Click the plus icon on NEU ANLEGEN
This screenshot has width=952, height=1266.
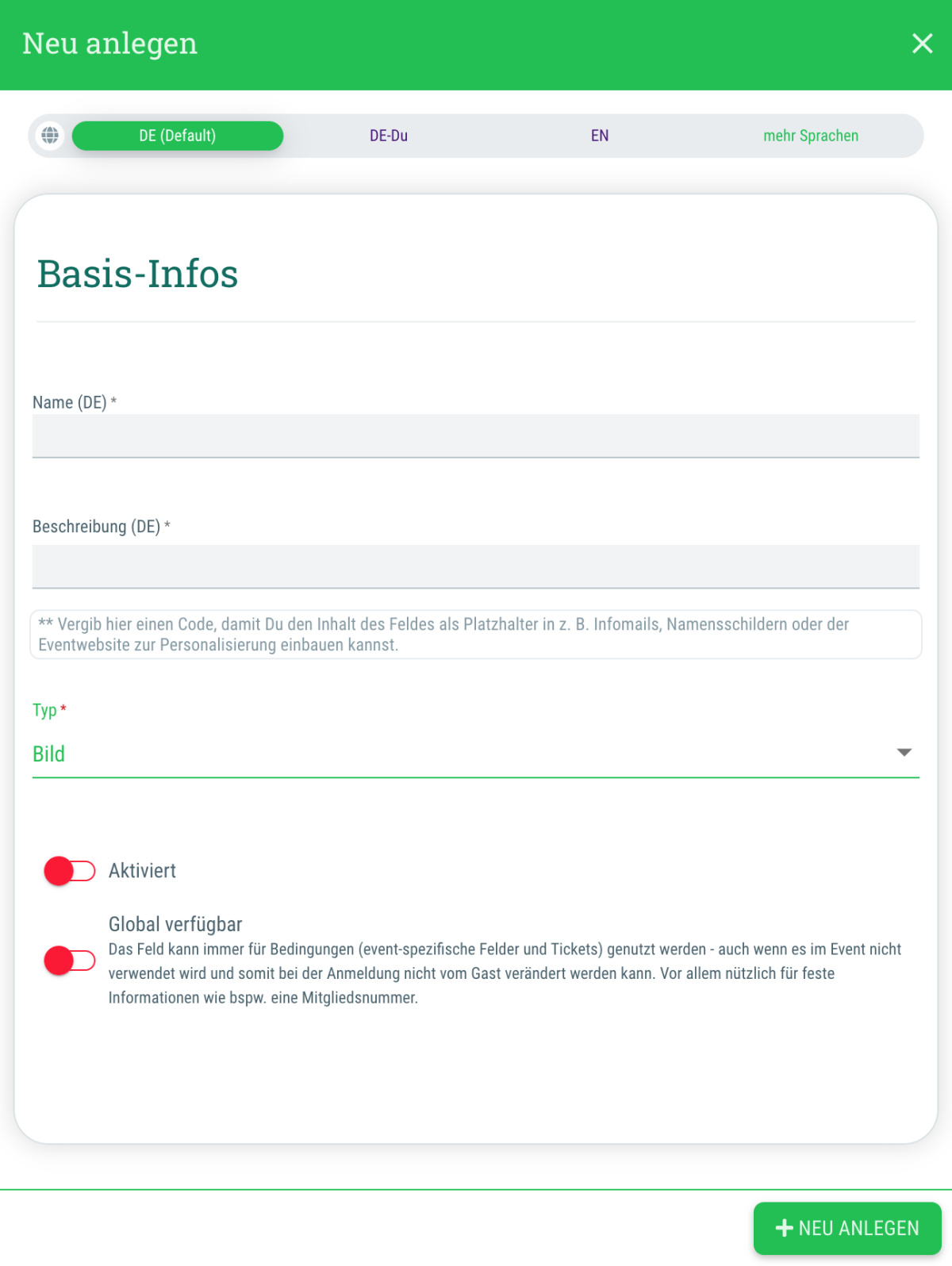tap(785, 1228)
